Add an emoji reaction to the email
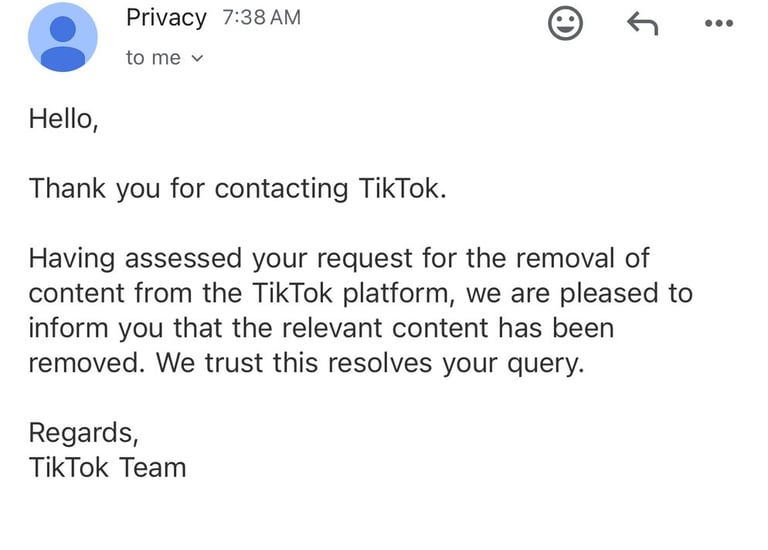Image resolution: width=768 pixels, height=550 pixels. pyautogui.click(x=565, y=22)
